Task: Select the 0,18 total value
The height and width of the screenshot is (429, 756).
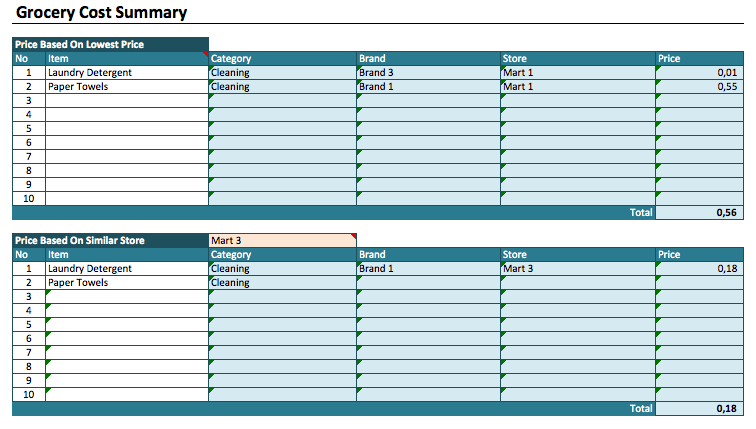Action: [x=700, y=409]
